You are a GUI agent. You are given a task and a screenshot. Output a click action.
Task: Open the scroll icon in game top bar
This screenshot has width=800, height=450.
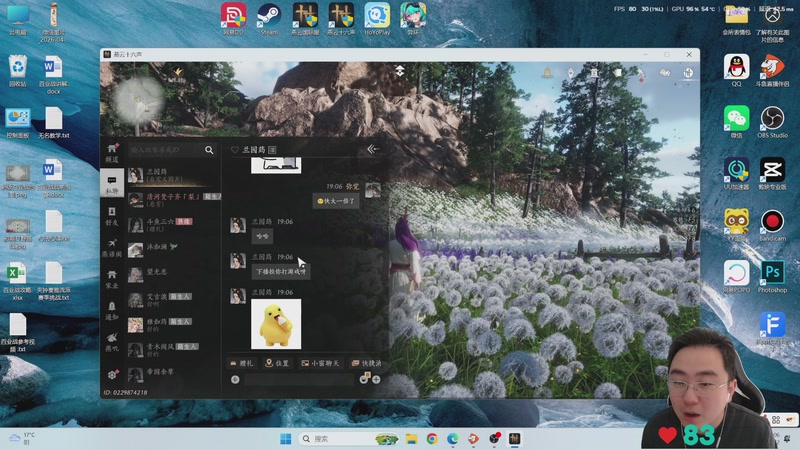tap(617, 73)
